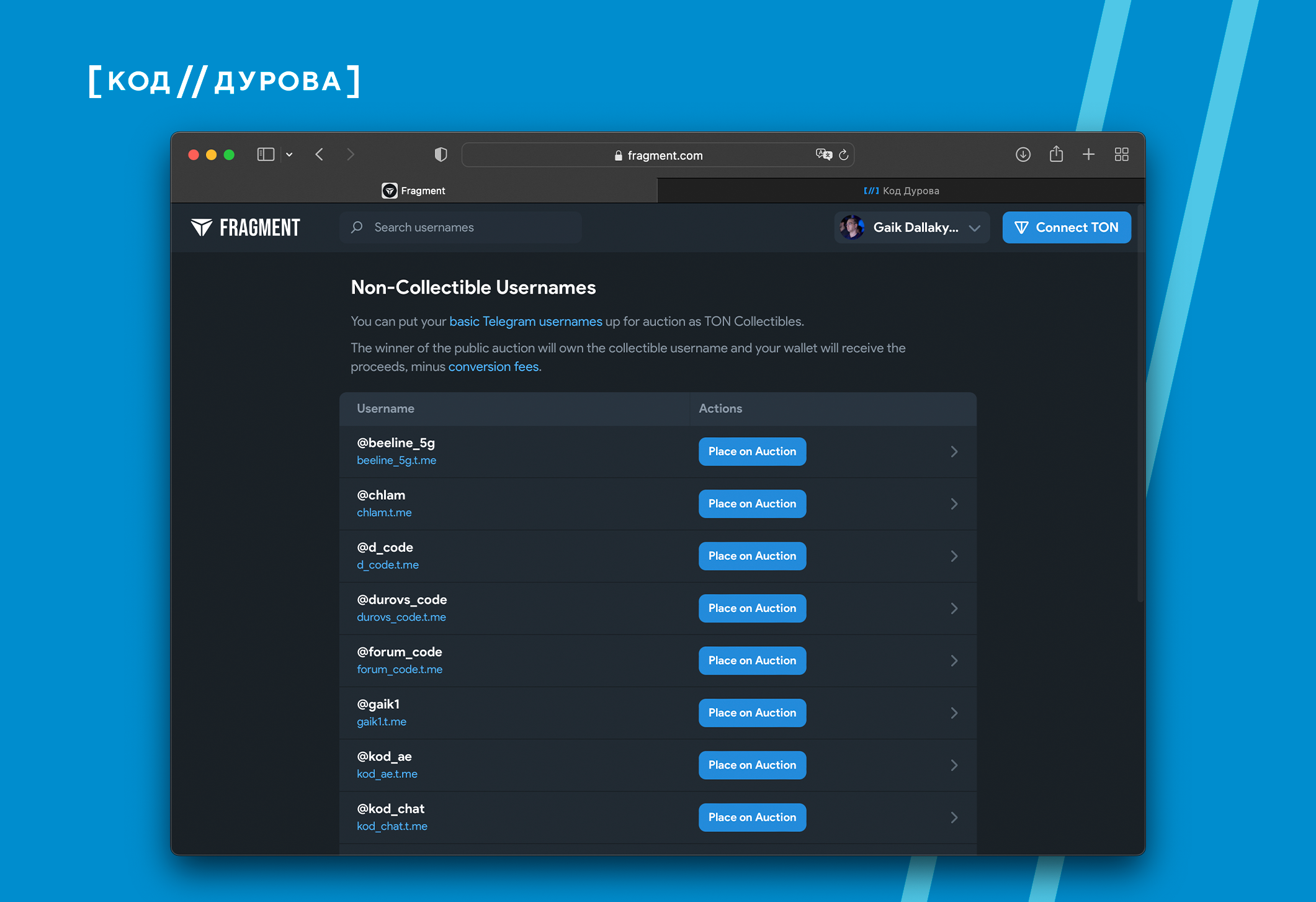
Task: Open the privacy shield report icon
Action: 441,155
